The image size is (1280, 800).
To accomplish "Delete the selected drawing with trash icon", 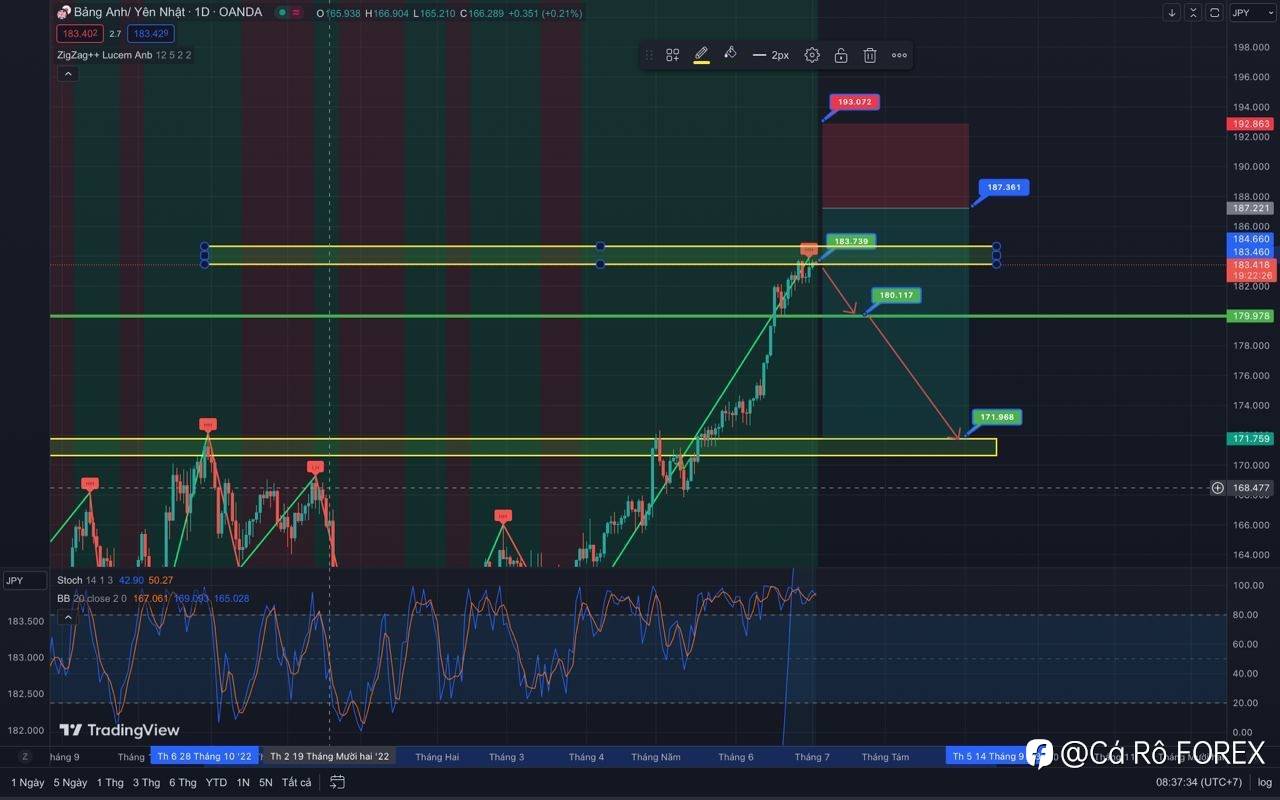I will (870, 55).
